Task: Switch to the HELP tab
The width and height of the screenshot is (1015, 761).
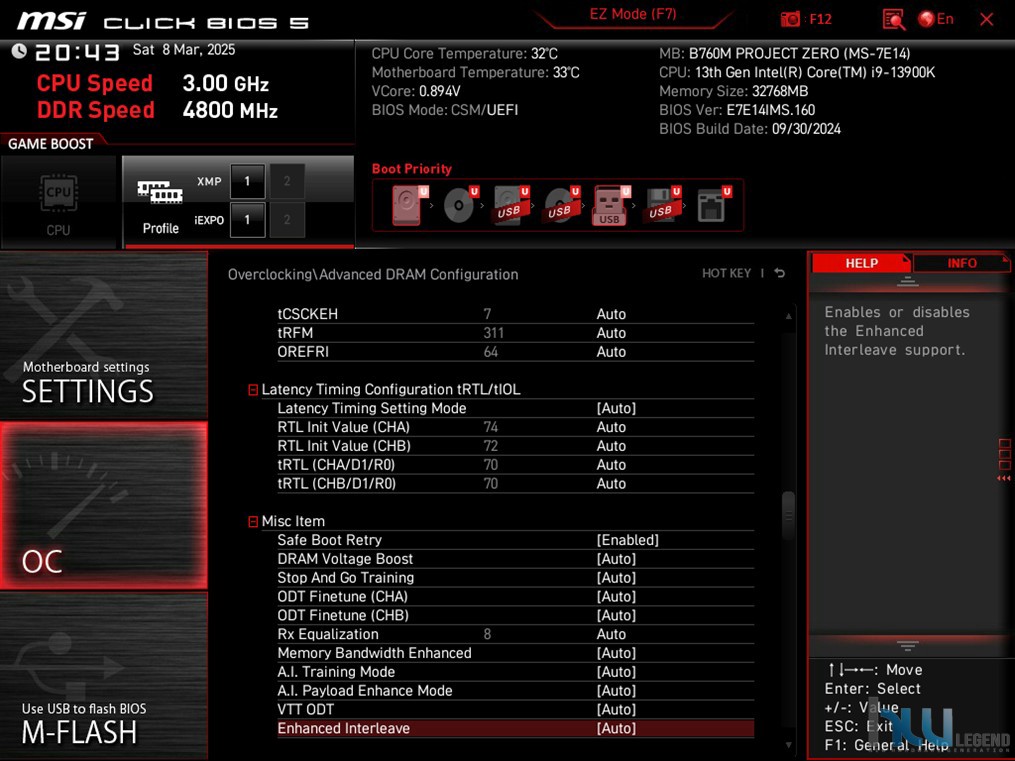Action: click(861, 263)
